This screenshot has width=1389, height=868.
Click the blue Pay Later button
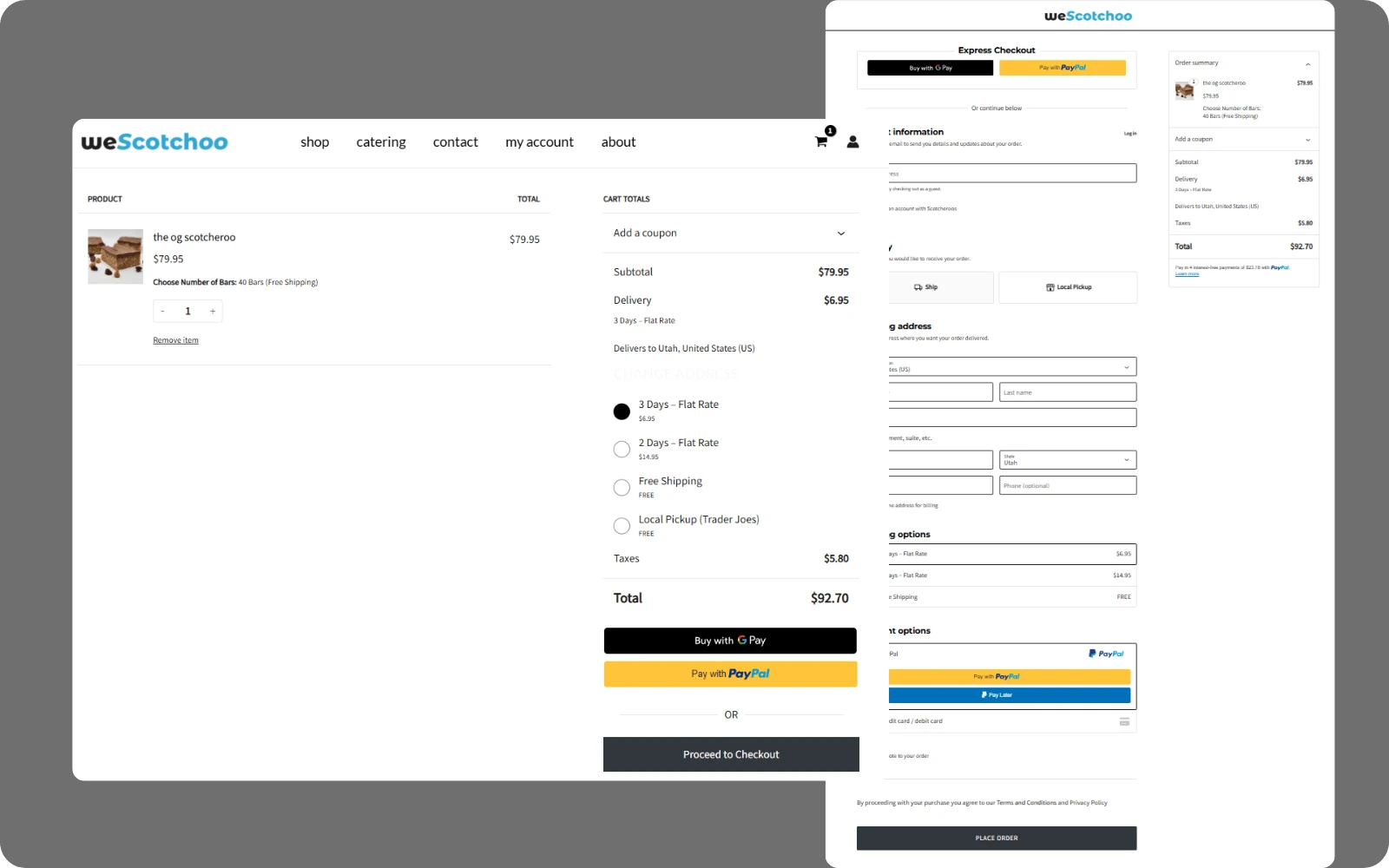(x=1010, y=695)
